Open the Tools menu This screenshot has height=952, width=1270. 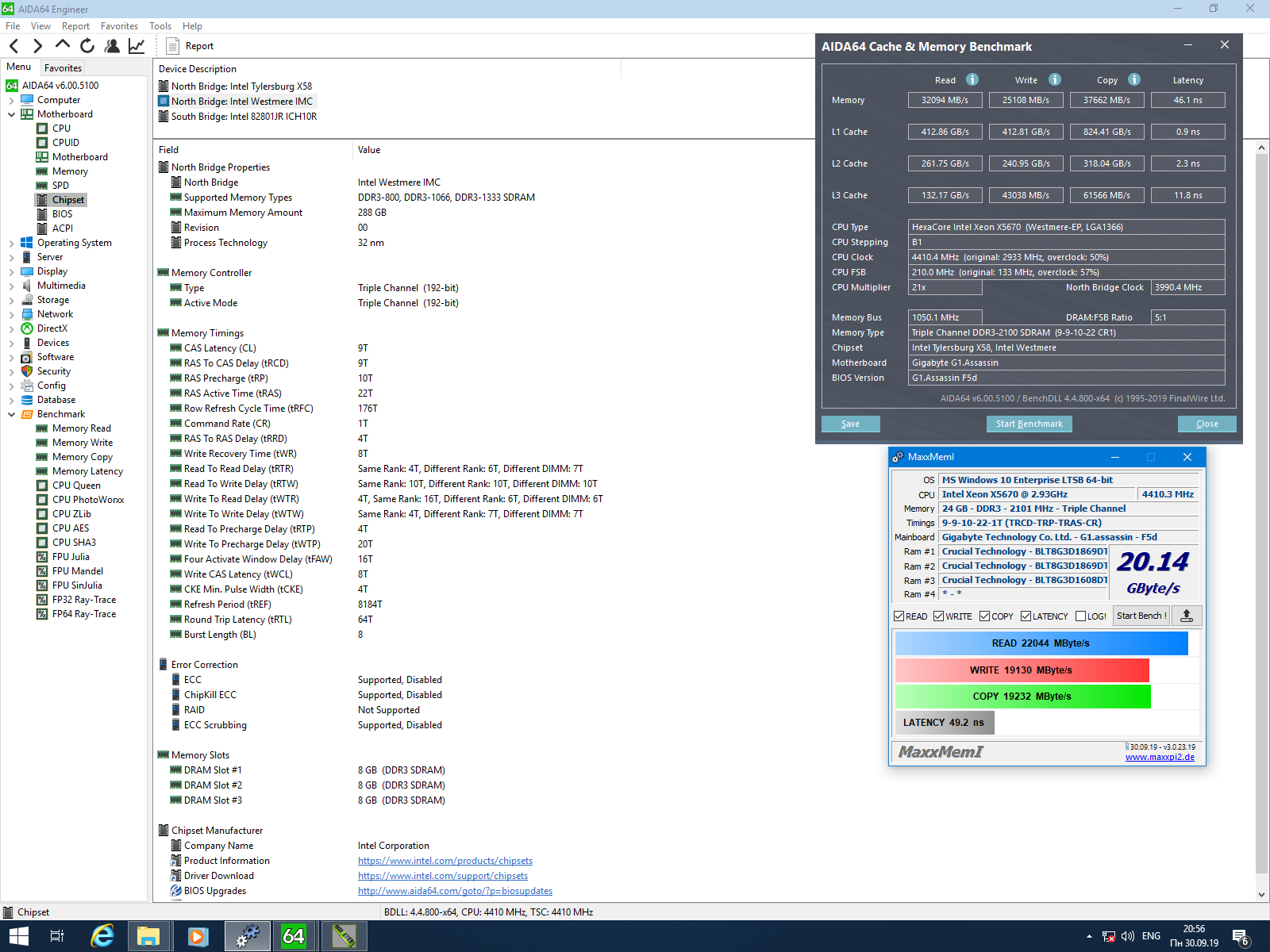click(160, 26)
